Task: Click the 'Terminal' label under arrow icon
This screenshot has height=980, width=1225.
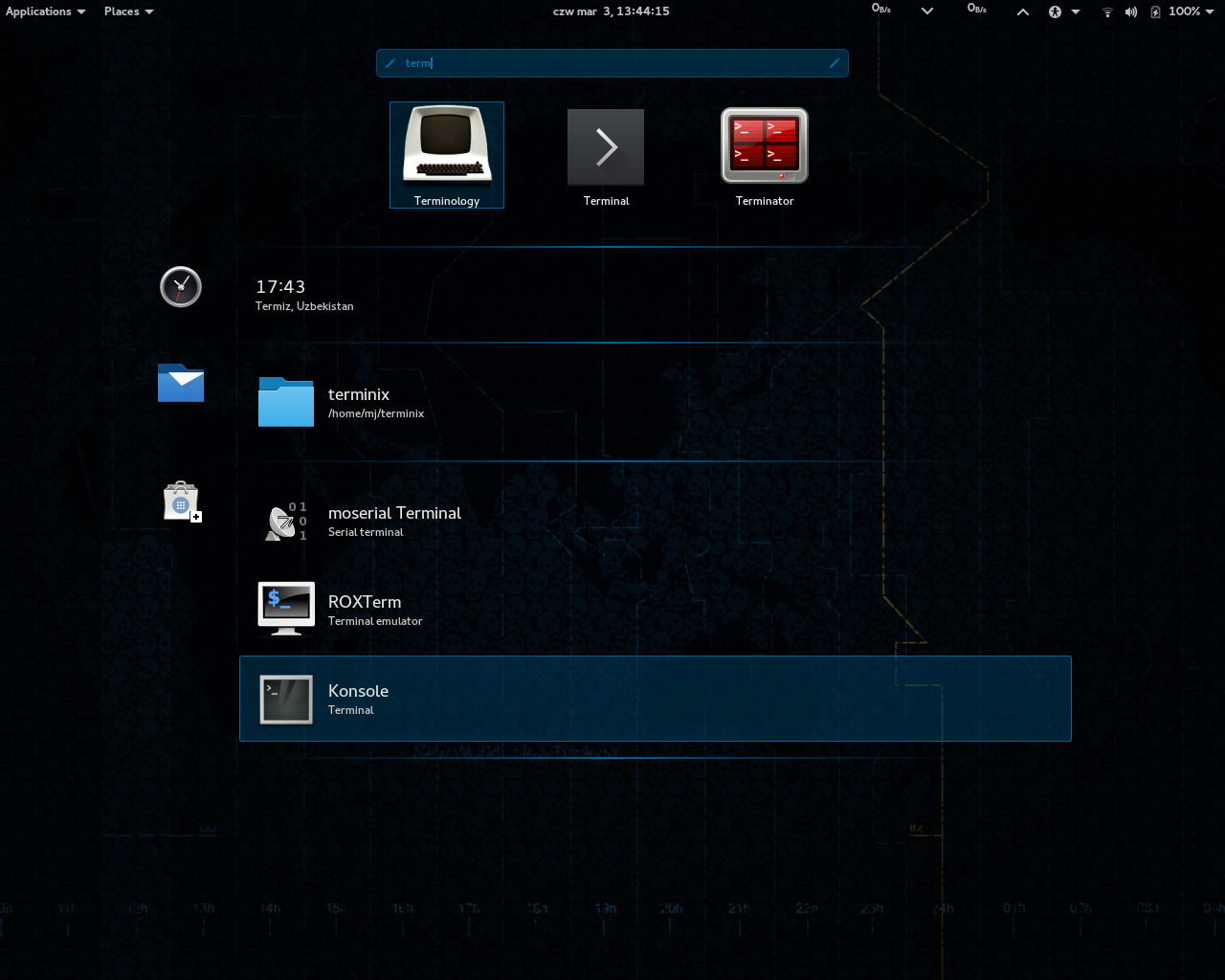Action: click(x=607, y=201)
